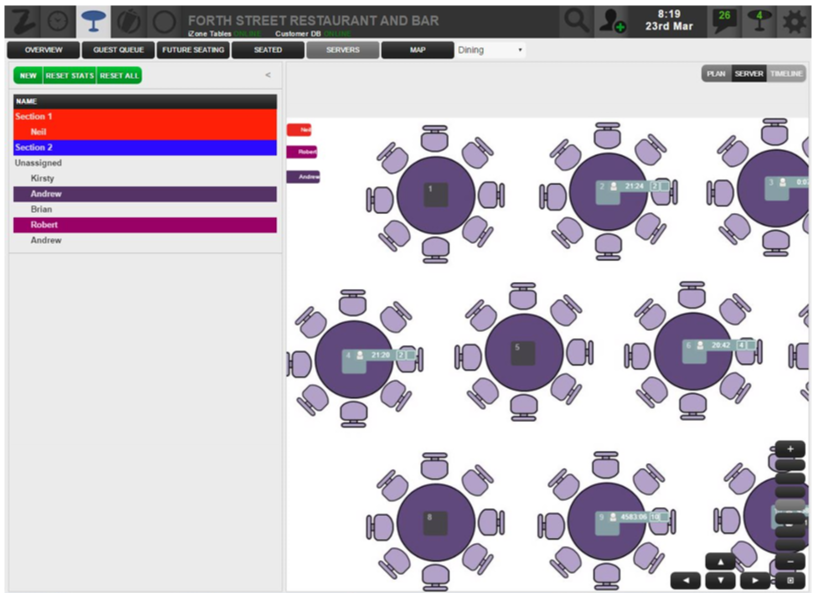Pan the map up with arrow

click(719, 561)
